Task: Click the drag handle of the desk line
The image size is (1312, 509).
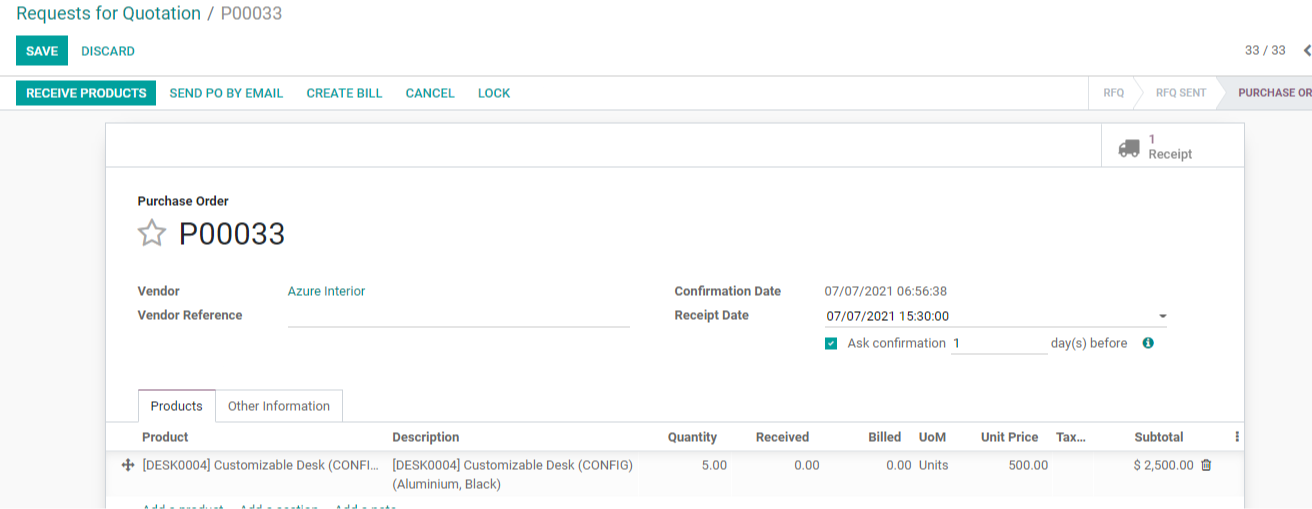Action: coord(128,465)
